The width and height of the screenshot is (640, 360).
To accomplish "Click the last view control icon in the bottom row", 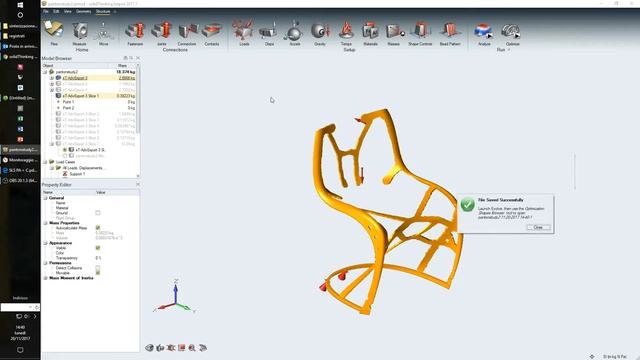I will [x=203, y=348].
